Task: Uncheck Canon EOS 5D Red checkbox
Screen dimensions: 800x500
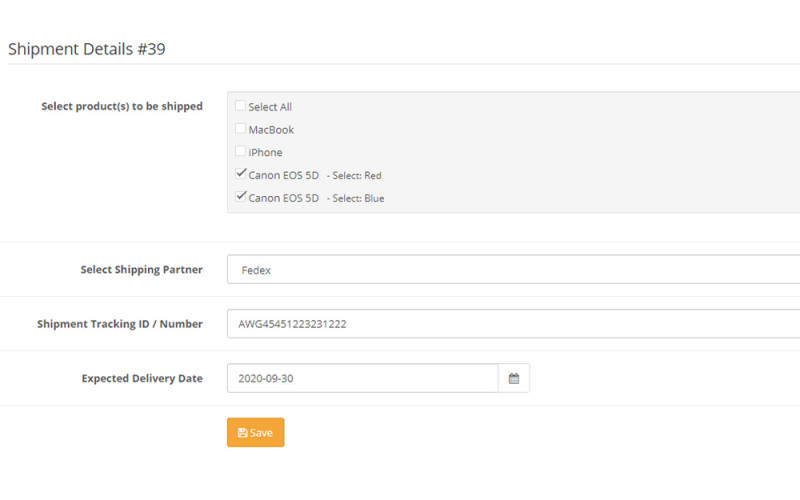Action: (240, 174)
